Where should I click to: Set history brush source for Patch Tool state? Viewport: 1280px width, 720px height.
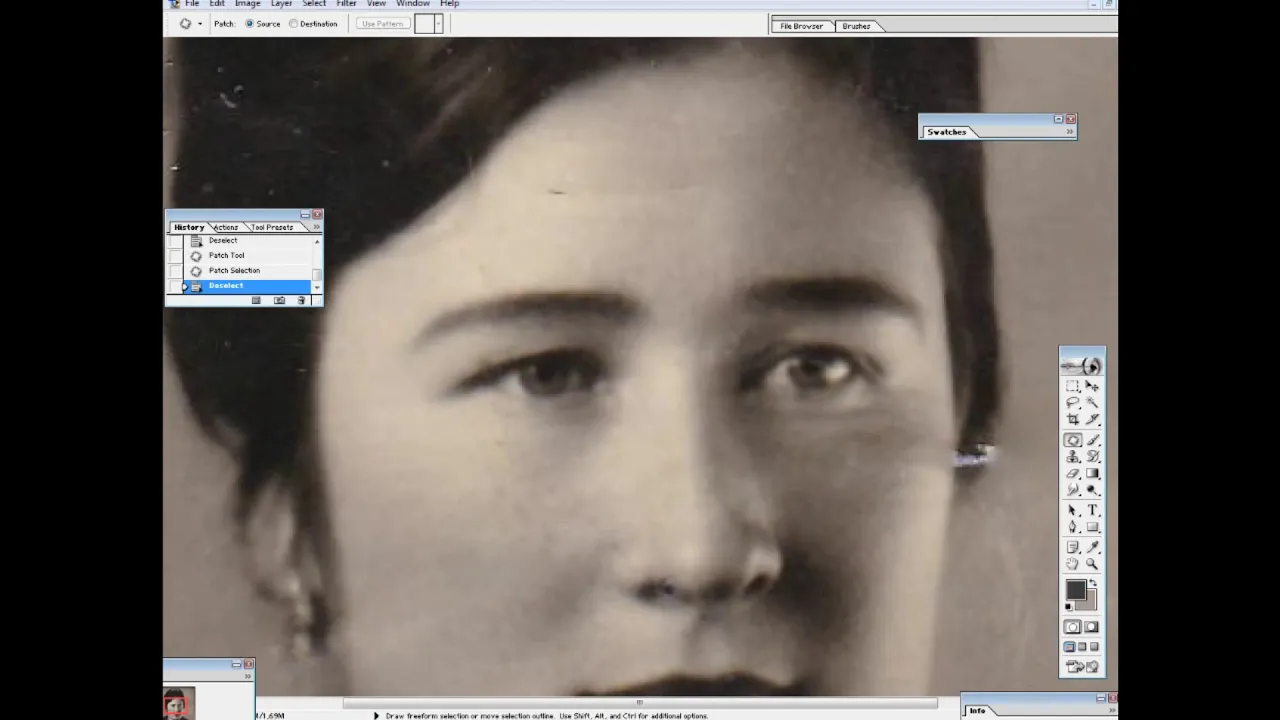pyautogui.click(x=176, y=256)
